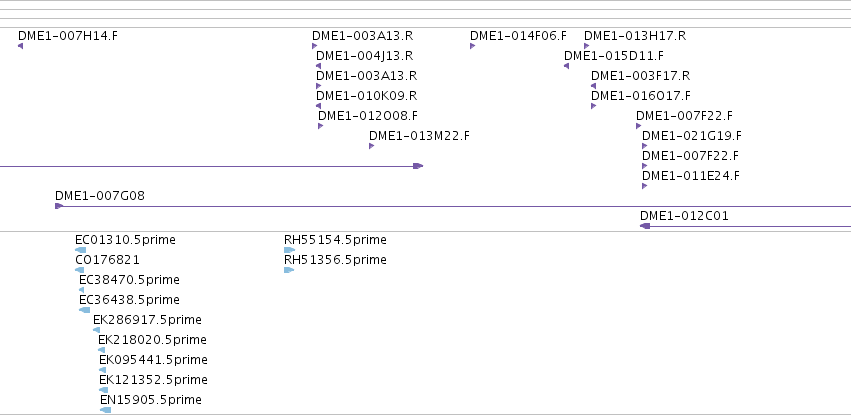Click the DME1-016O17.F feature label
Viewport: 851px width, 415px height.
coord(641,96)
